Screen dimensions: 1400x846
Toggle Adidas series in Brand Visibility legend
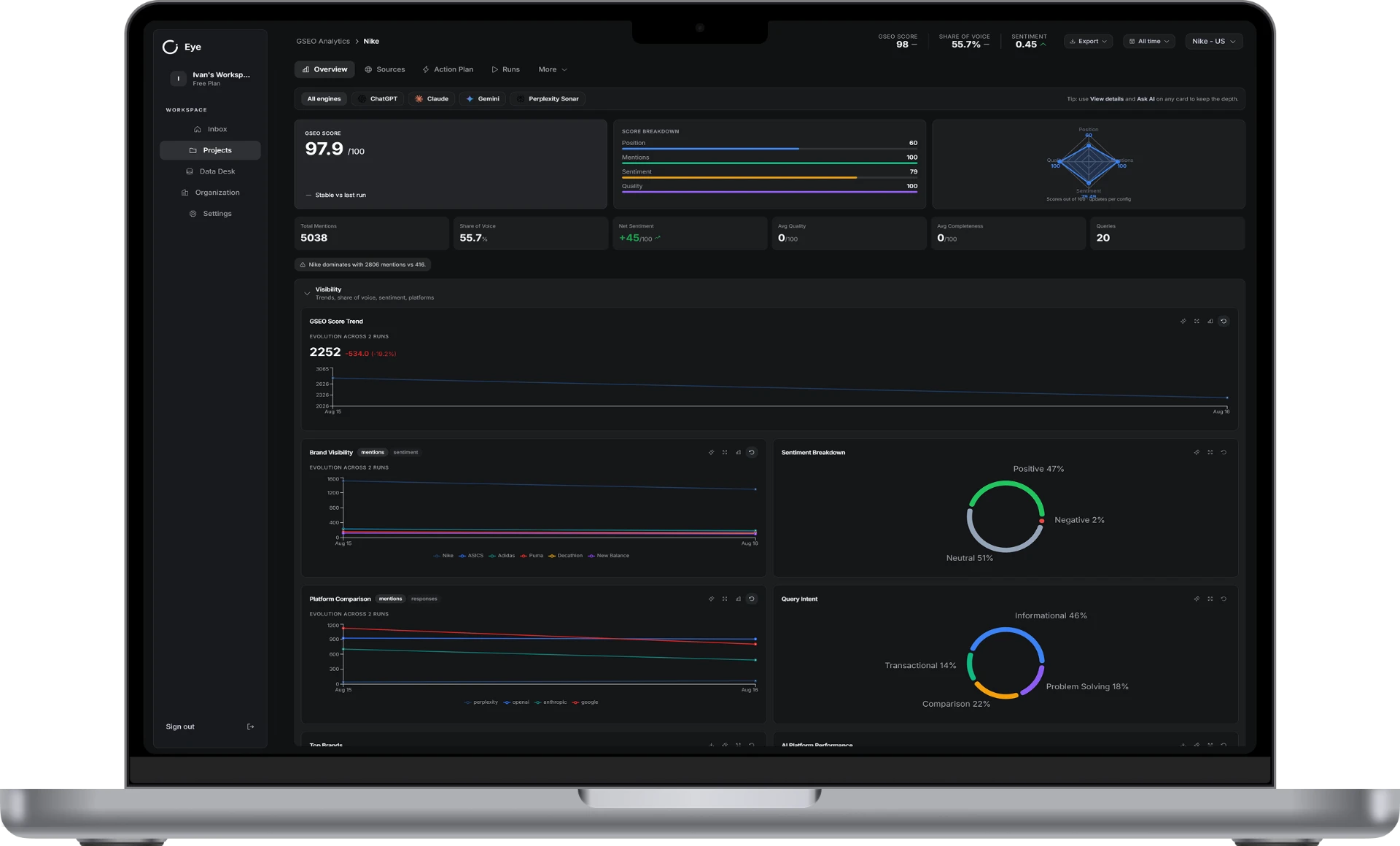click(x=502, y=556)
